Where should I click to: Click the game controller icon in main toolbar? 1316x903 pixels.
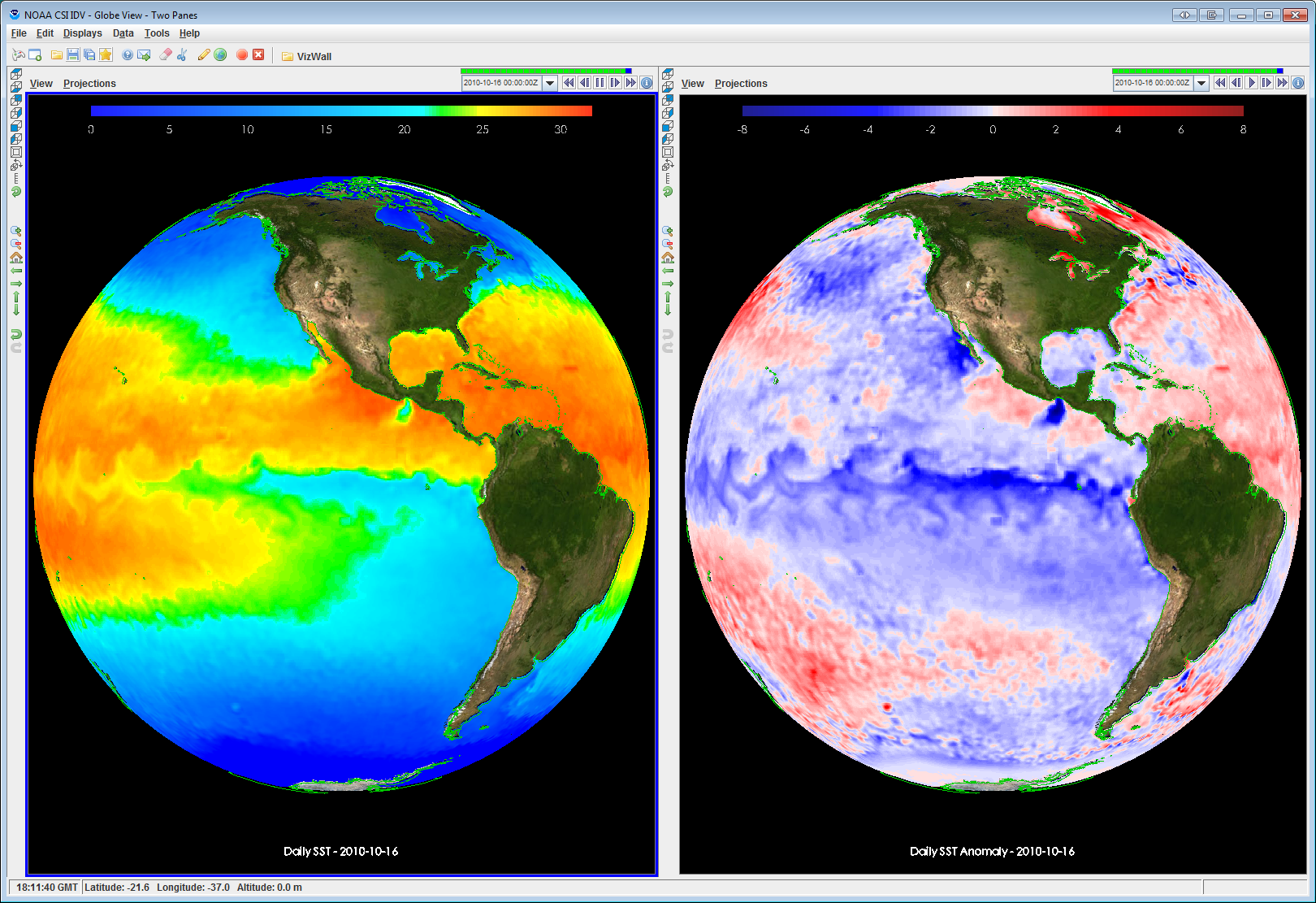pyautogui.click(x=18, y=54)
